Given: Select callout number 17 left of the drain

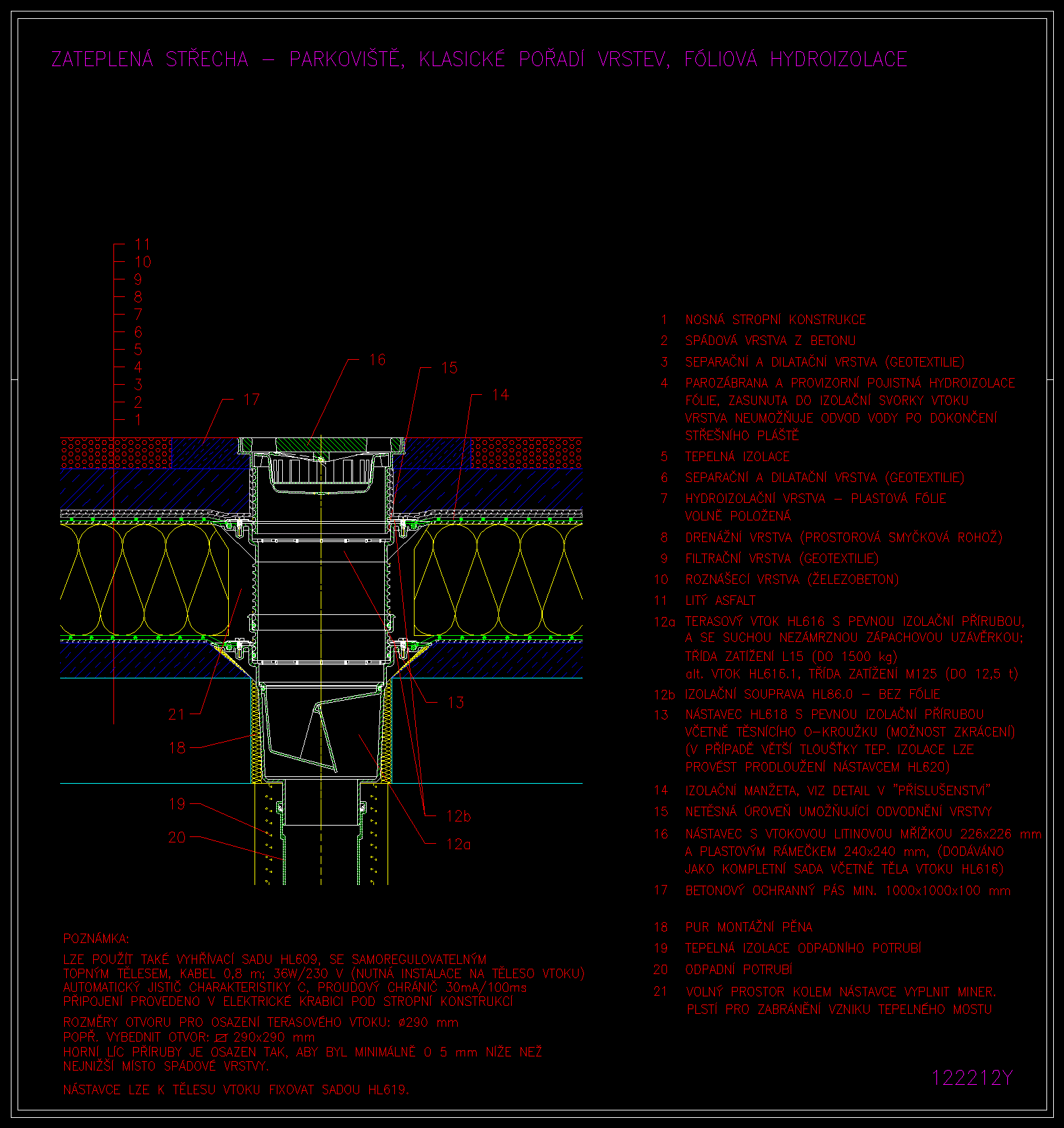Looking at the screenshot, I should tap(251, 400).
